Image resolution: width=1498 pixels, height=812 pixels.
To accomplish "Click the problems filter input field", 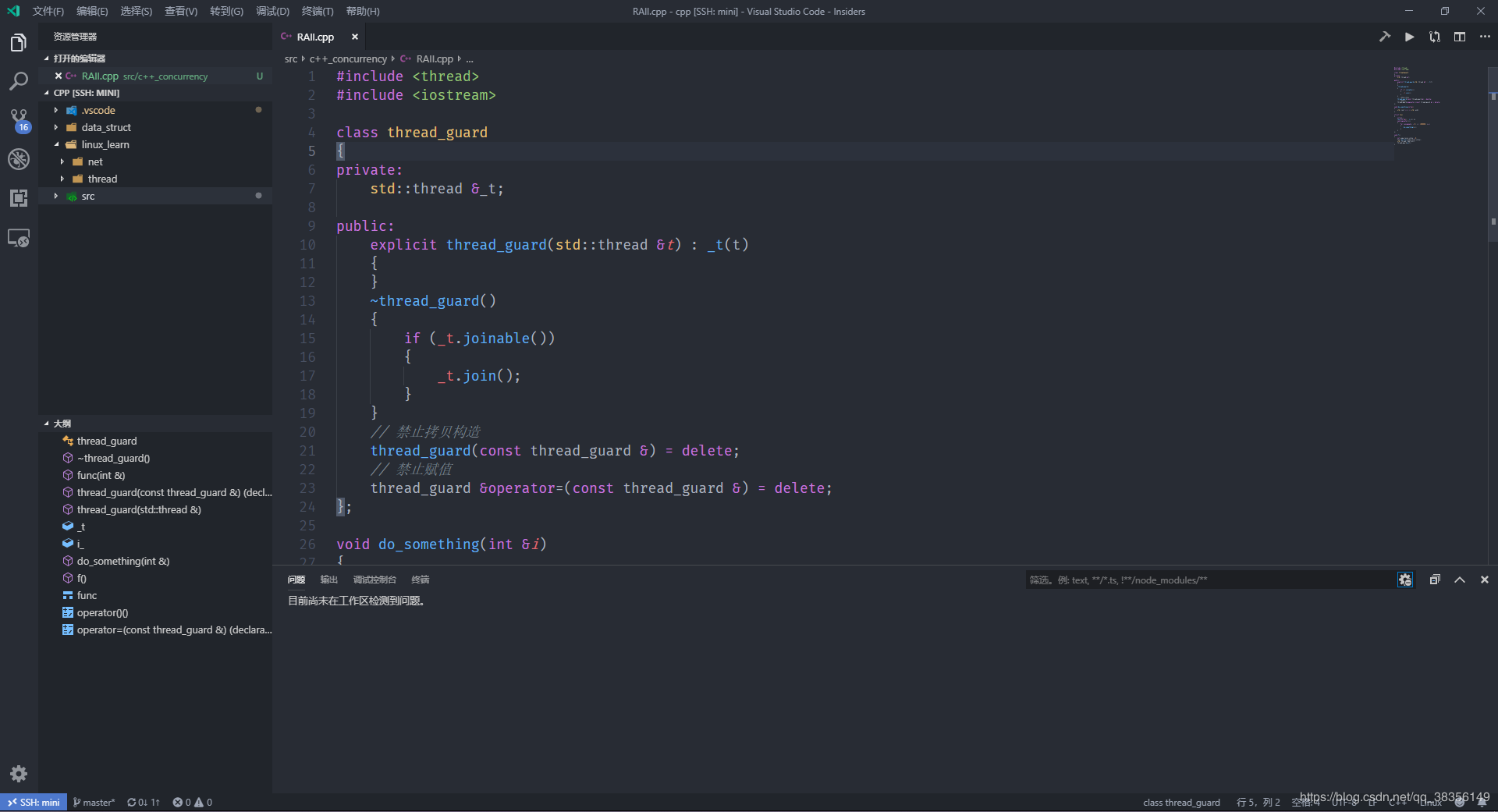I will pos(1208,580).
